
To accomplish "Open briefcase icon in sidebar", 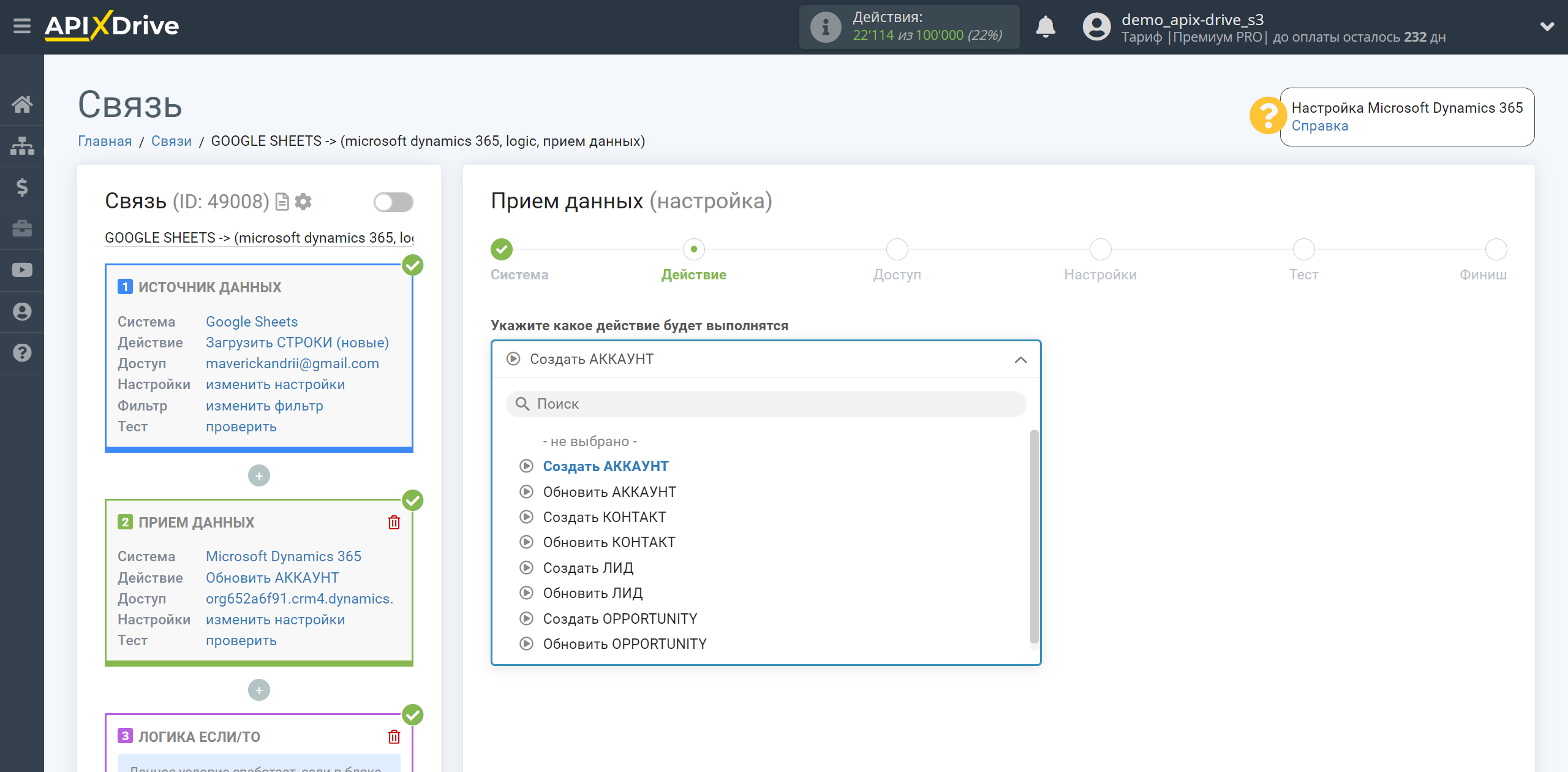I will point(22,229).
